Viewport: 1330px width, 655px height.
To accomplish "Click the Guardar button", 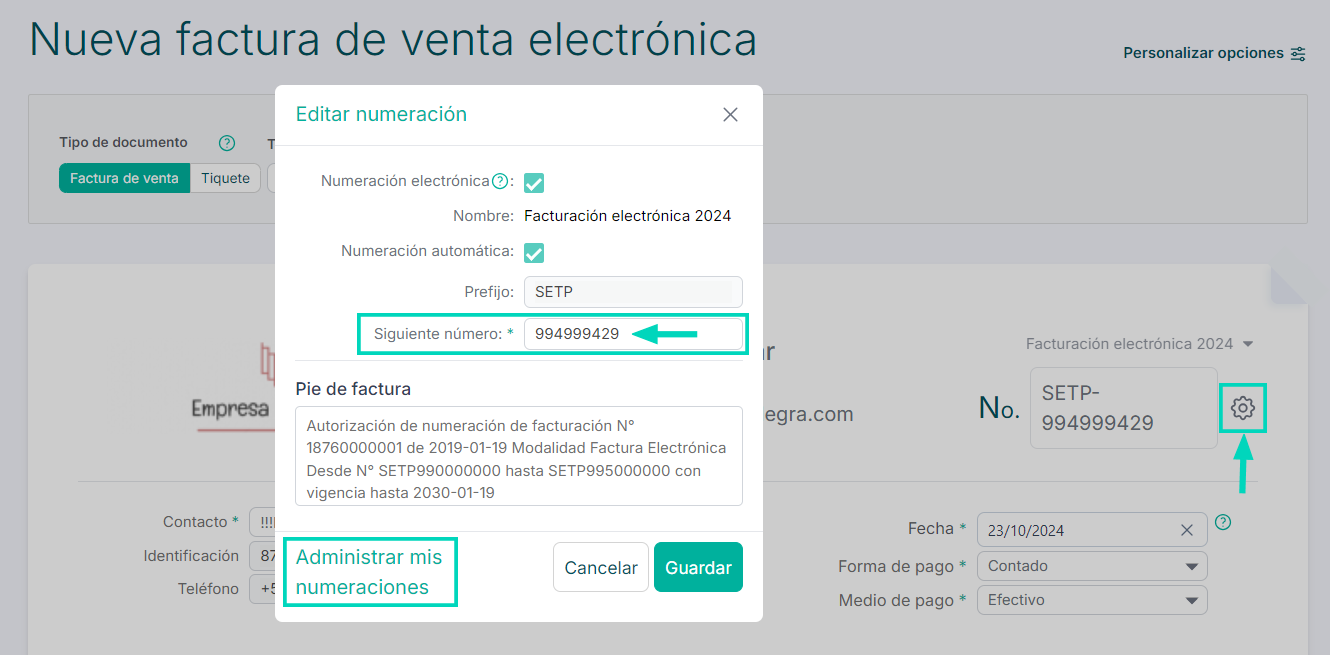I will 698,567.
